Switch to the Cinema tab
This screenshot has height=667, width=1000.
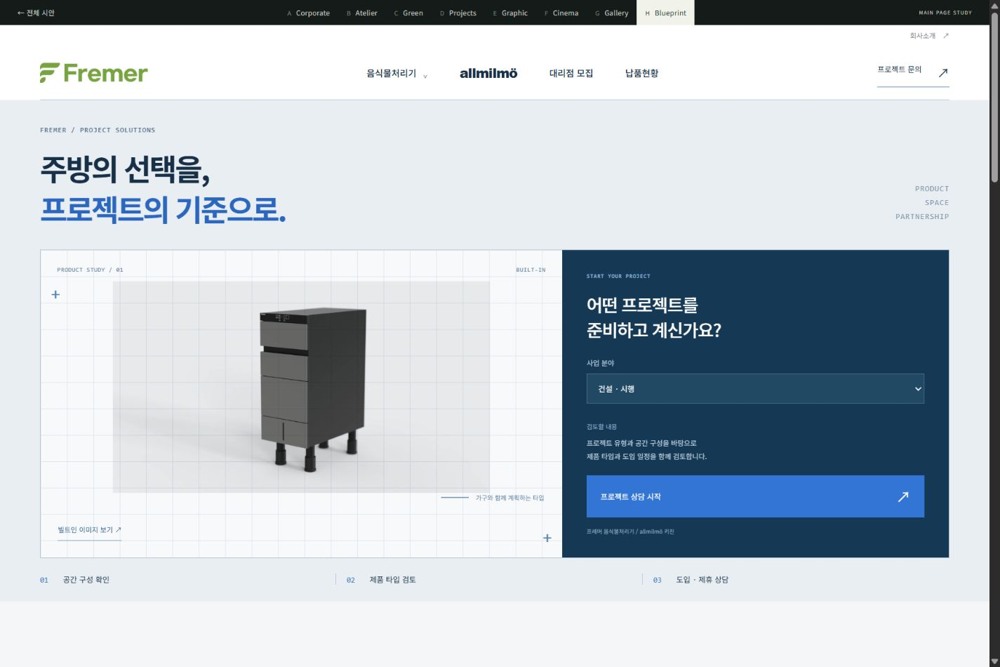click(x=562, y=13)
